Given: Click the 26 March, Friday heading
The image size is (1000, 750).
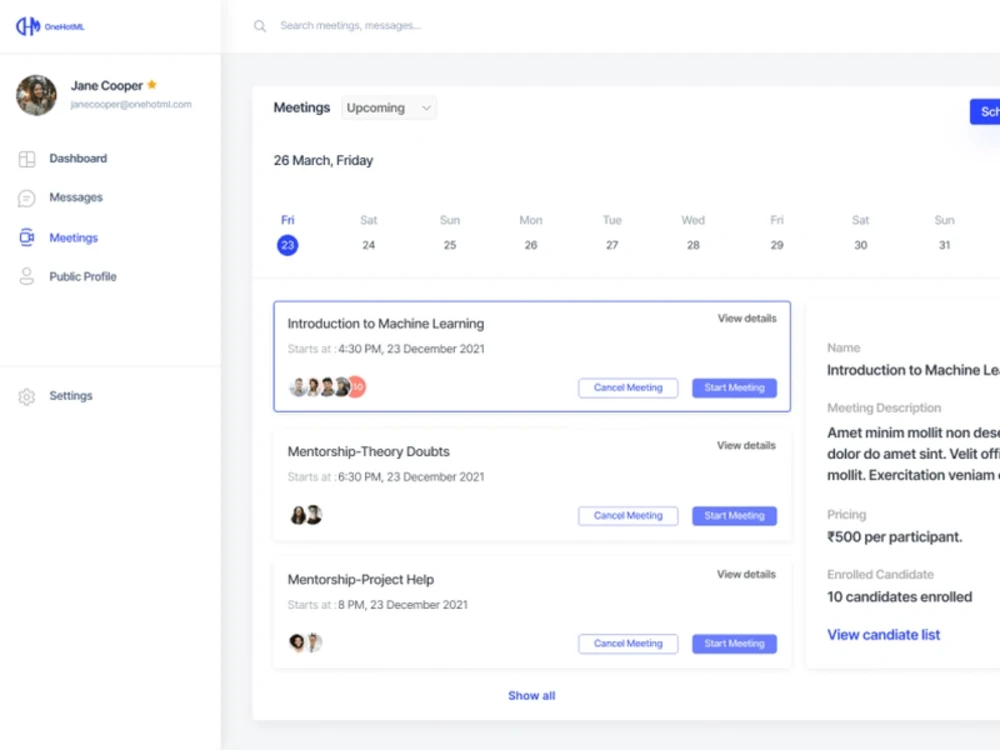Looking at the screenshot, I should [323, 160].
